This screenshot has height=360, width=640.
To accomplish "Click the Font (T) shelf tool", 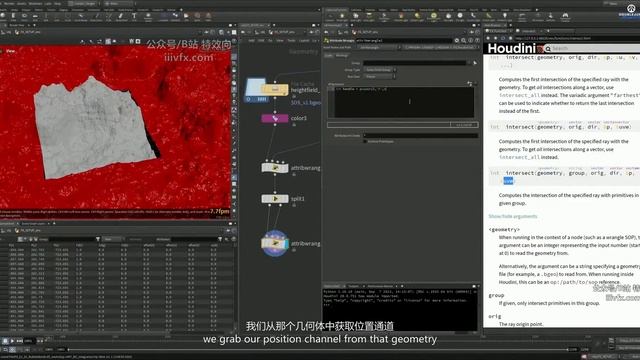I will coord(134,16).
